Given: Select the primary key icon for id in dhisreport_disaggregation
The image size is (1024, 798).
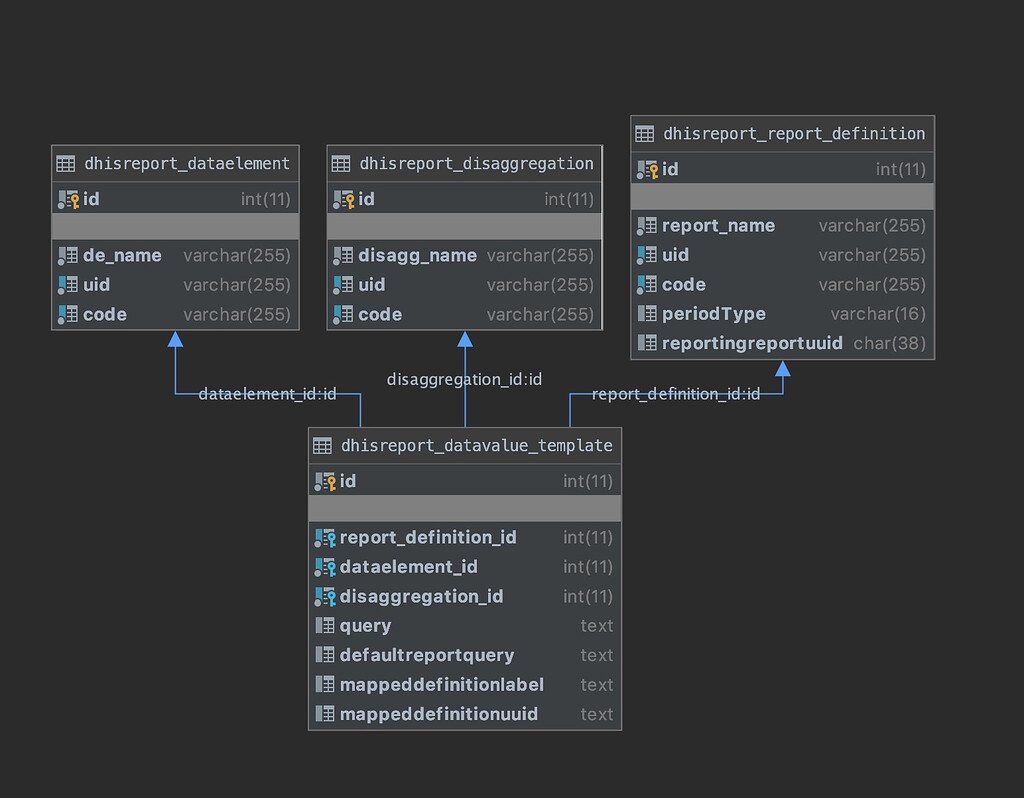Looking at the screenshot, I should click(x=344, y=199).
